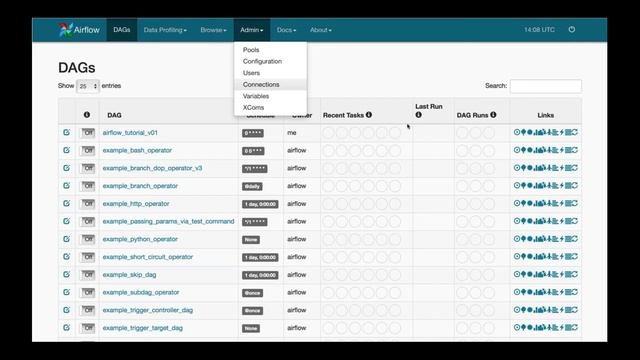Toggle Off switch for example_bash_operator

[x=87, y=151]
